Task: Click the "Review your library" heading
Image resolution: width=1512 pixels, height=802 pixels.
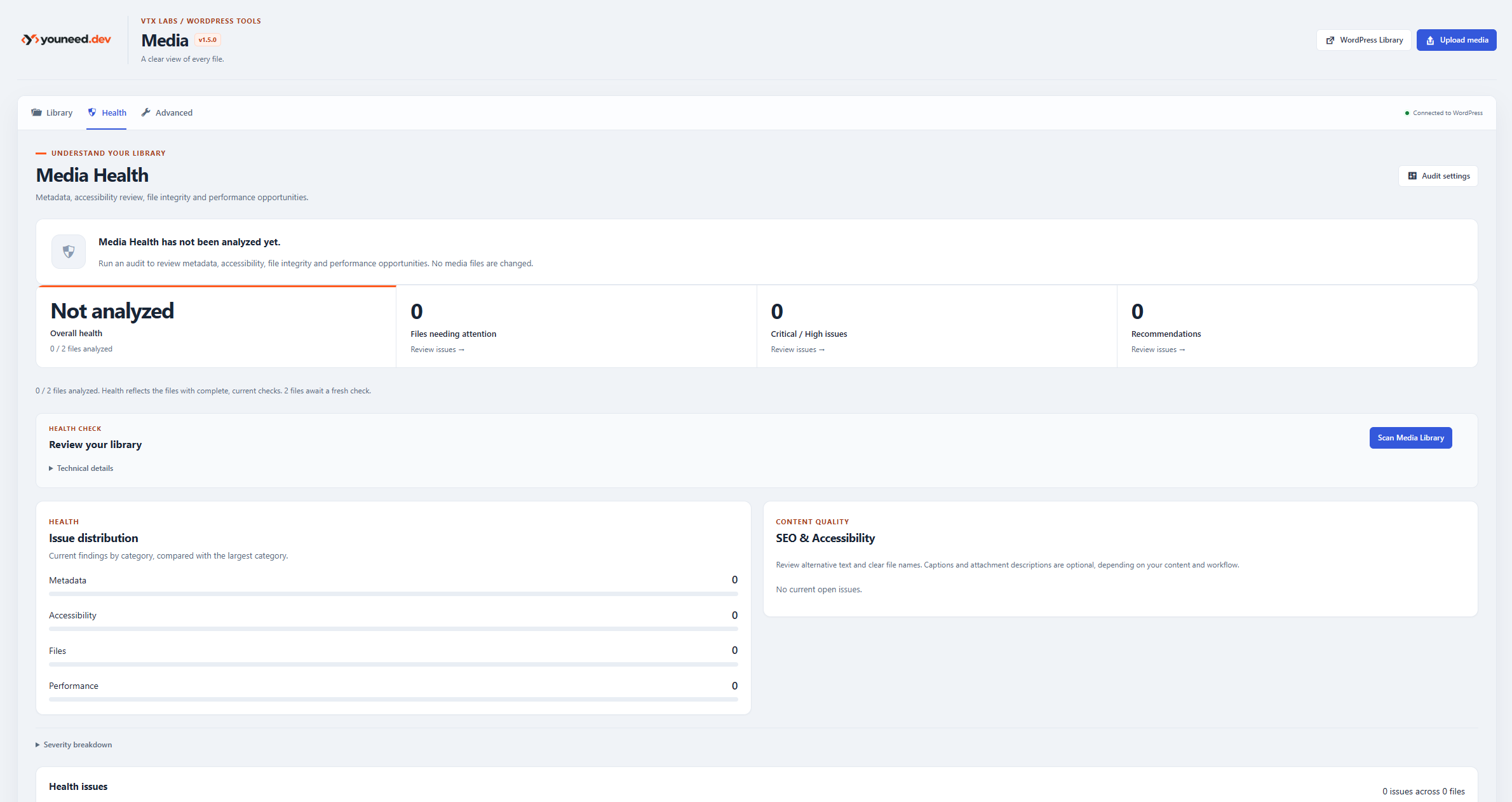Action: click(95, 445)
